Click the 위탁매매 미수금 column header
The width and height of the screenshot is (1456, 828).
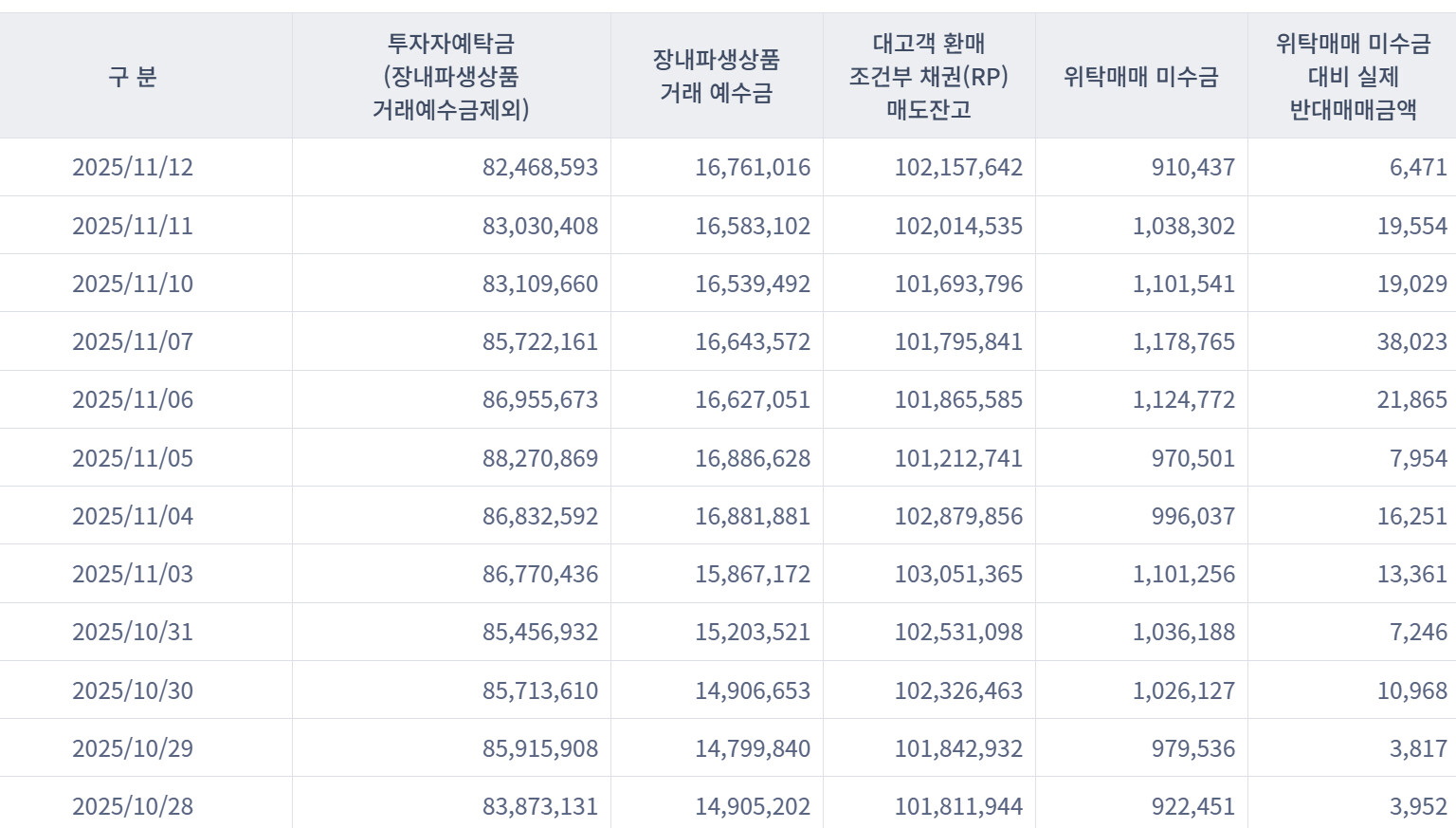click(x=1140, y=77)
